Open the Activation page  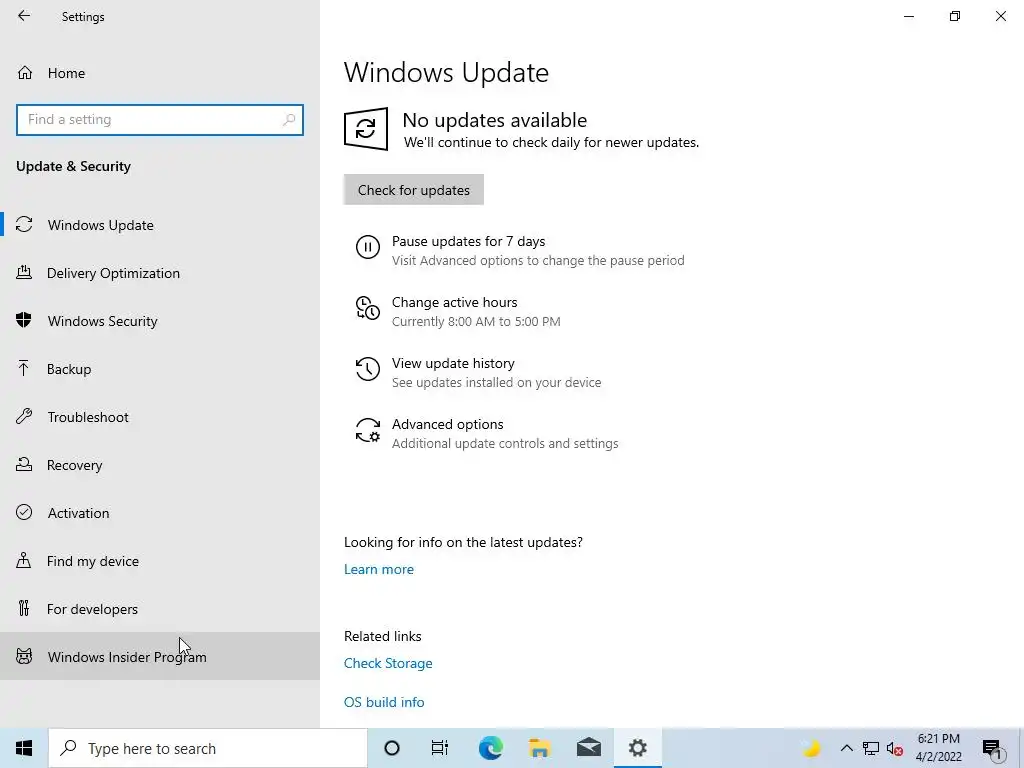click(160, 513)
